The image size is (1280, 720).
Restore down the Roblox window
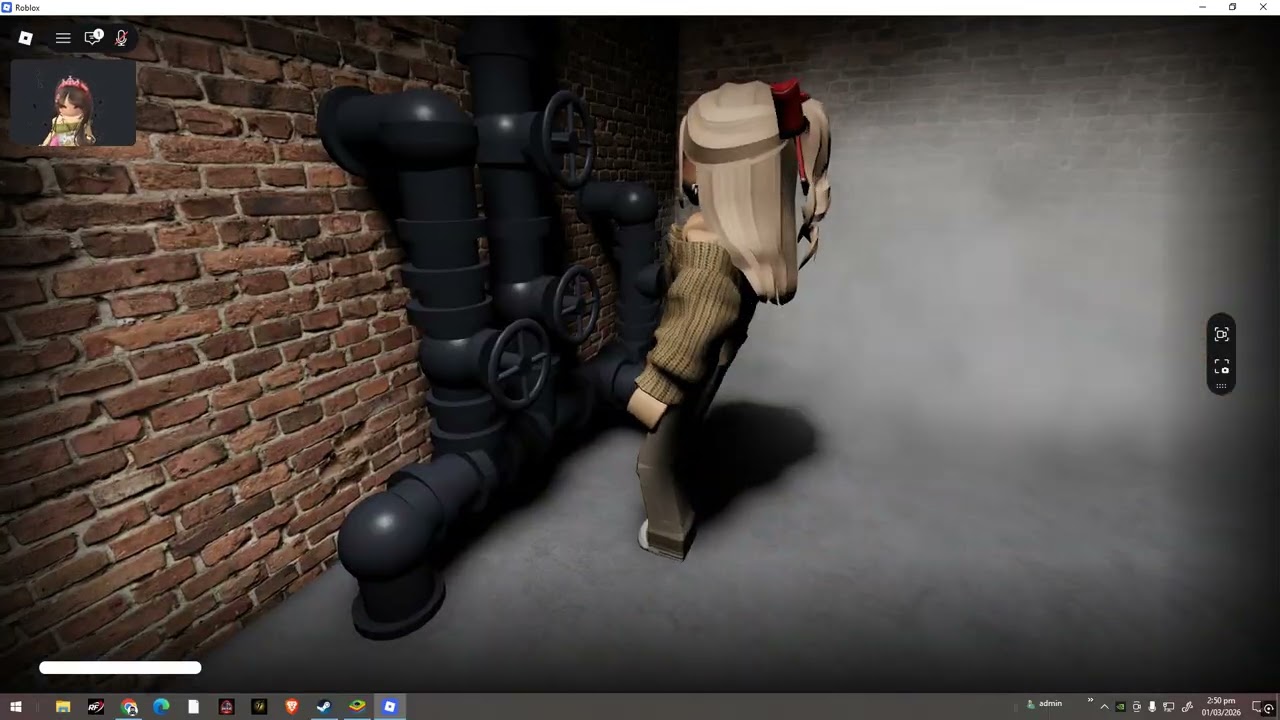(x=1232, y=7)
